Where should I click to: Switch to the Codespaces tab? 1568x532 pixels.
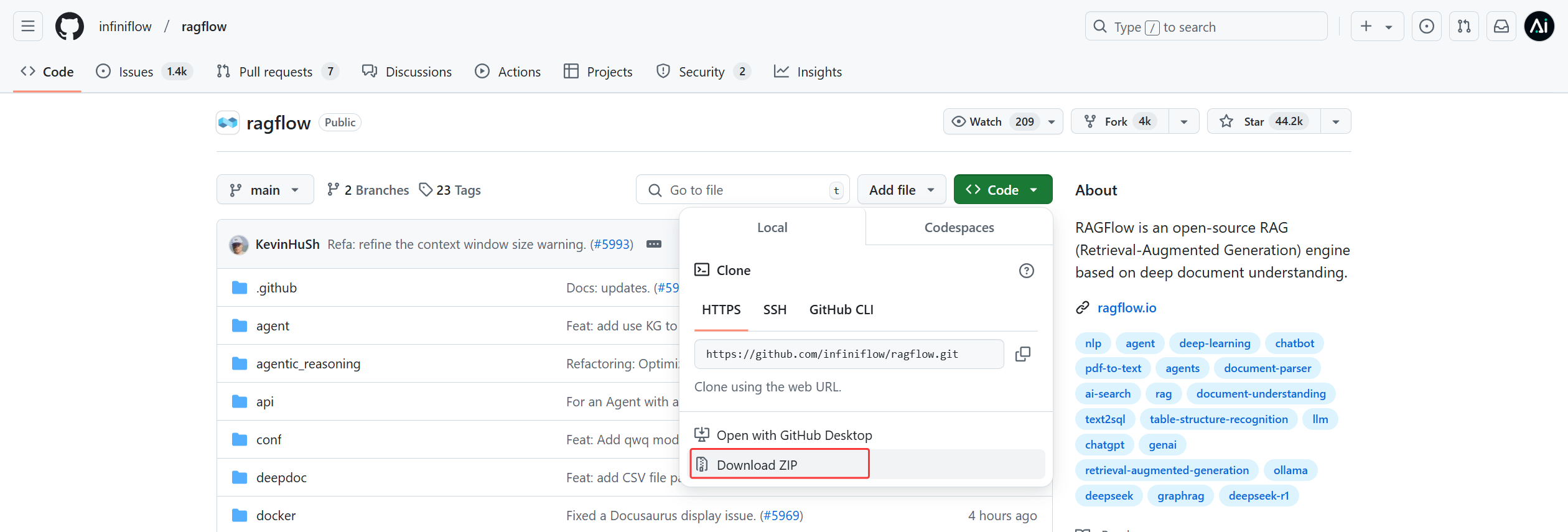(959, 227)
